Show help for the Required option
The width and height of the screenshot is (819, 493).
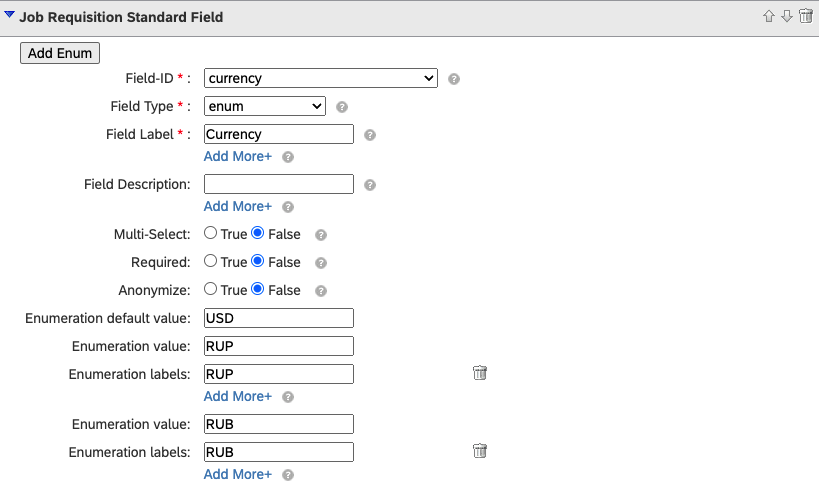tap(321, 263)
